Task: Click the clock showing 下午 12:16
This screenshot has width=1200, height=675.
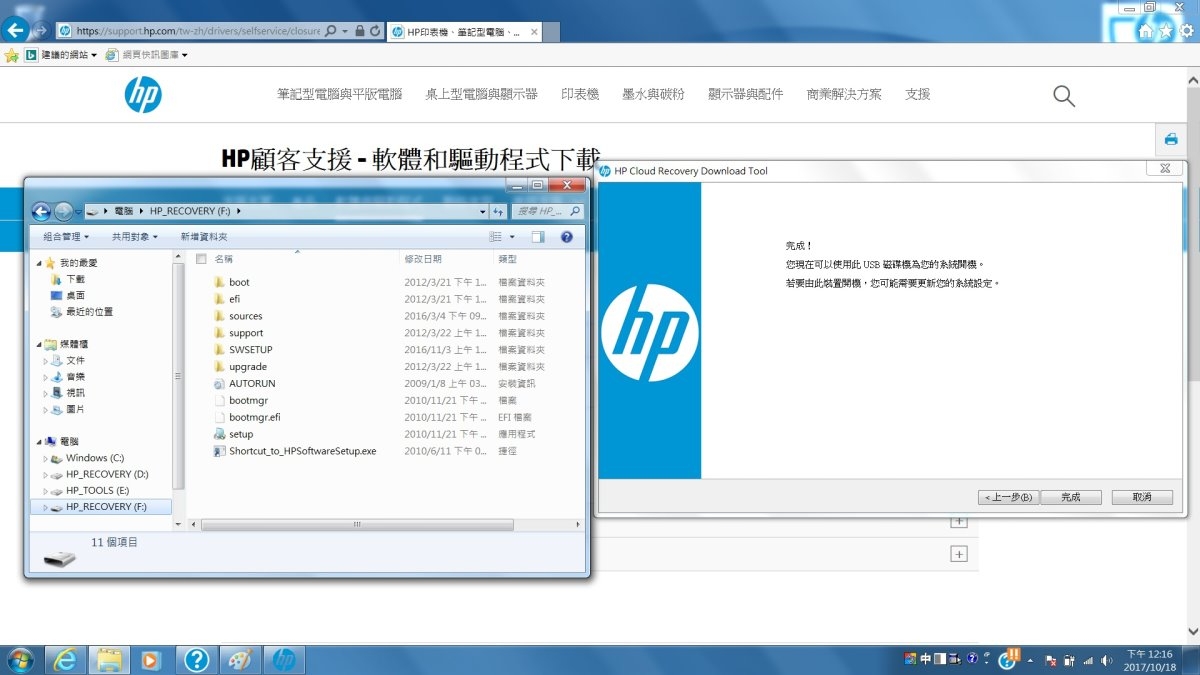Action: coord(1149,654)
